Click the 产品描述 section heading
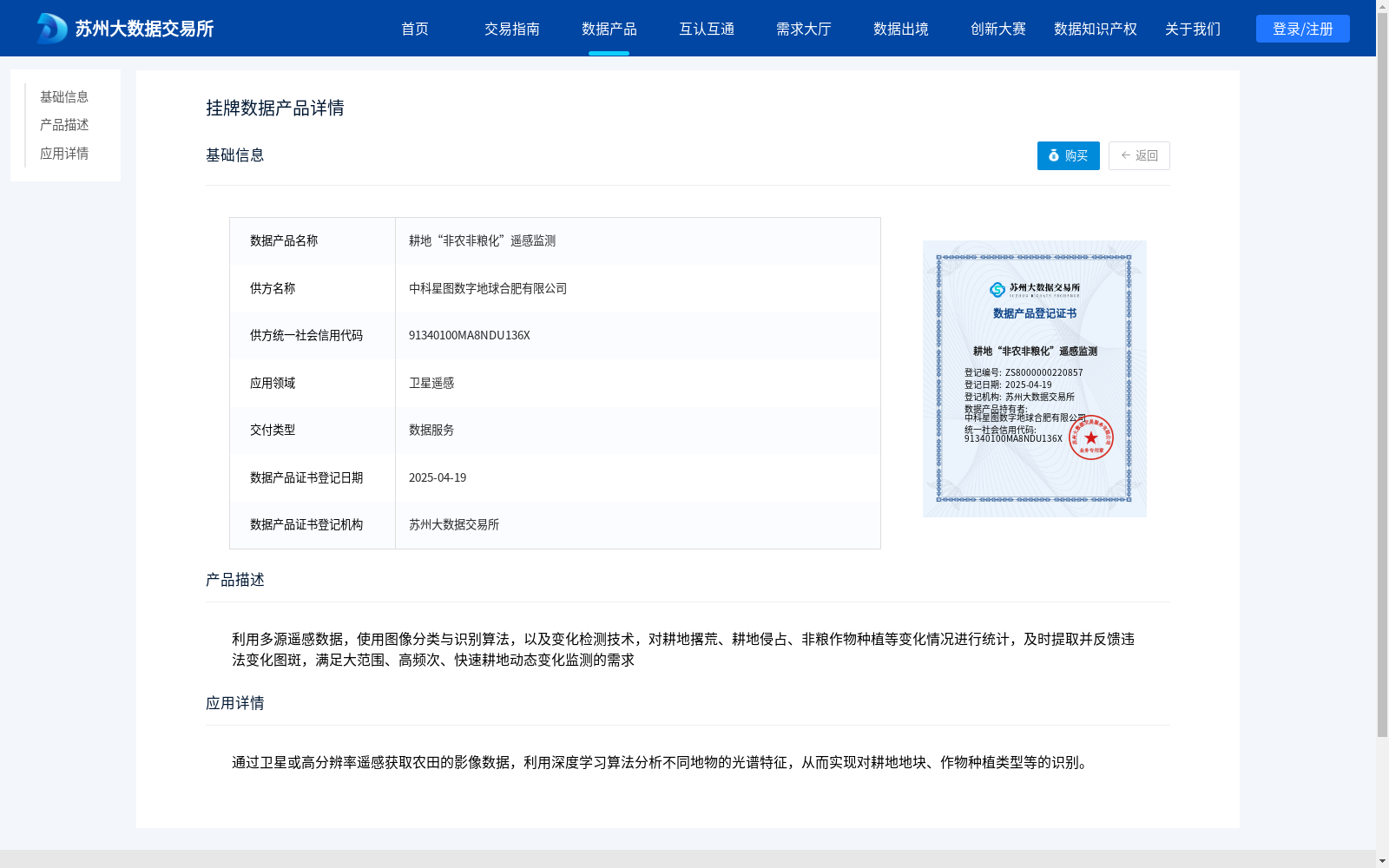This screenshot has width=1389, height=868. (235, 580)
